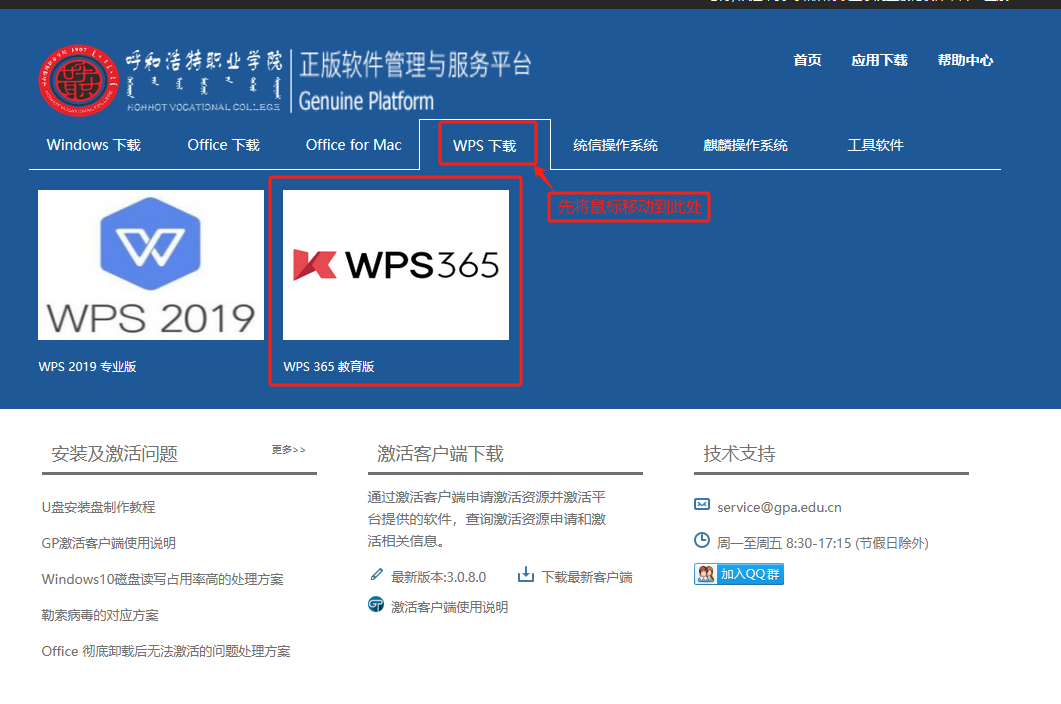Open the Office 下载 tab
The height and width of the screenshot is (704, 1061).
223,145
